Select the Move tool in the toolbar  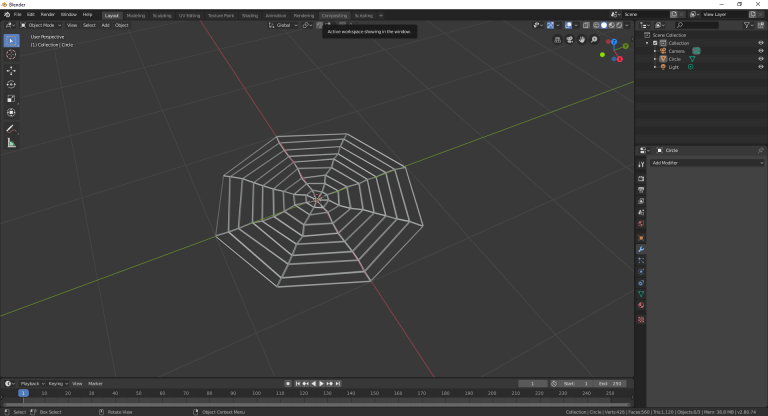tap(11, 70)
